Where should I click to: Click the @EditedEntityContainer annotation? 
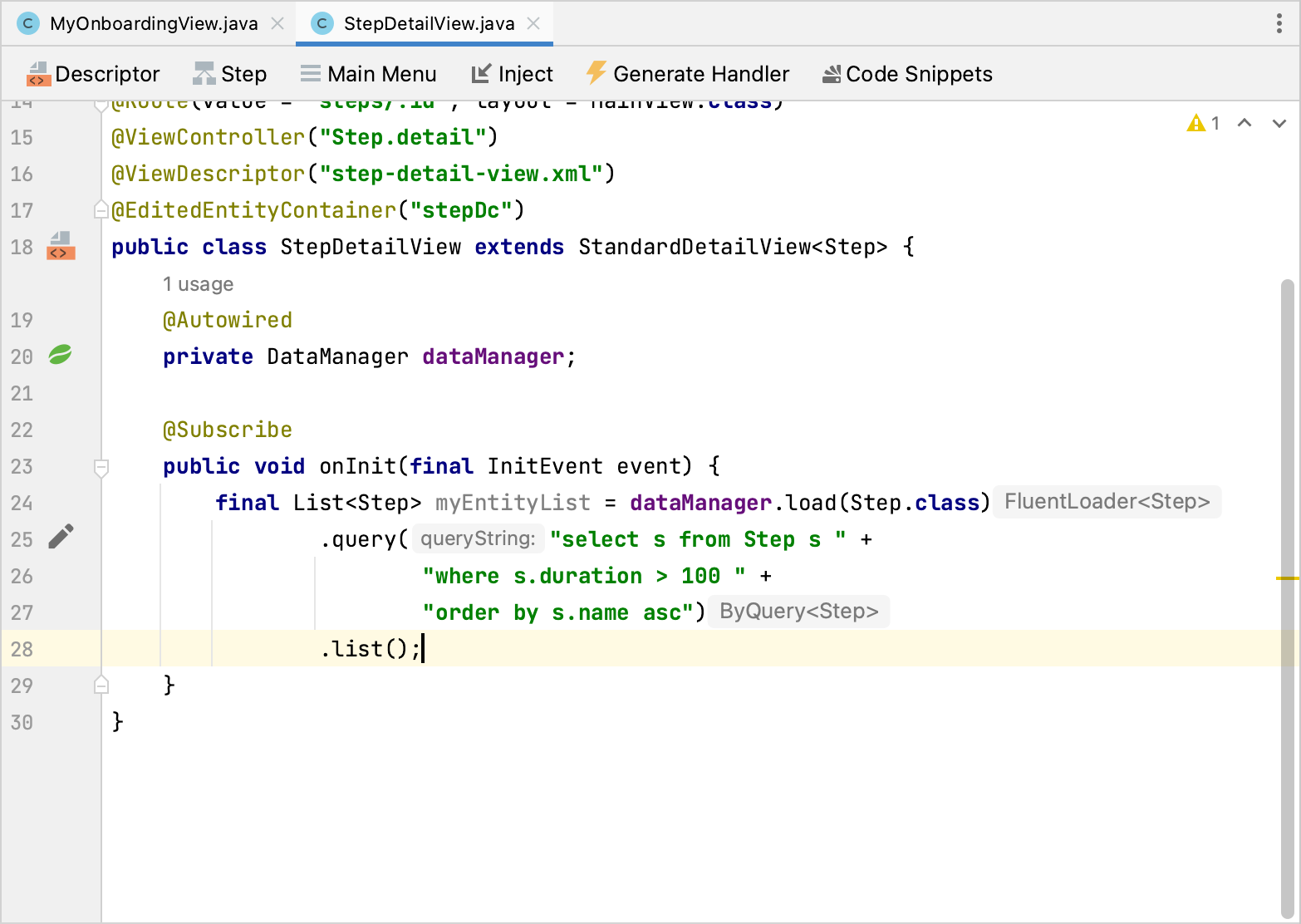click(254, 210)
